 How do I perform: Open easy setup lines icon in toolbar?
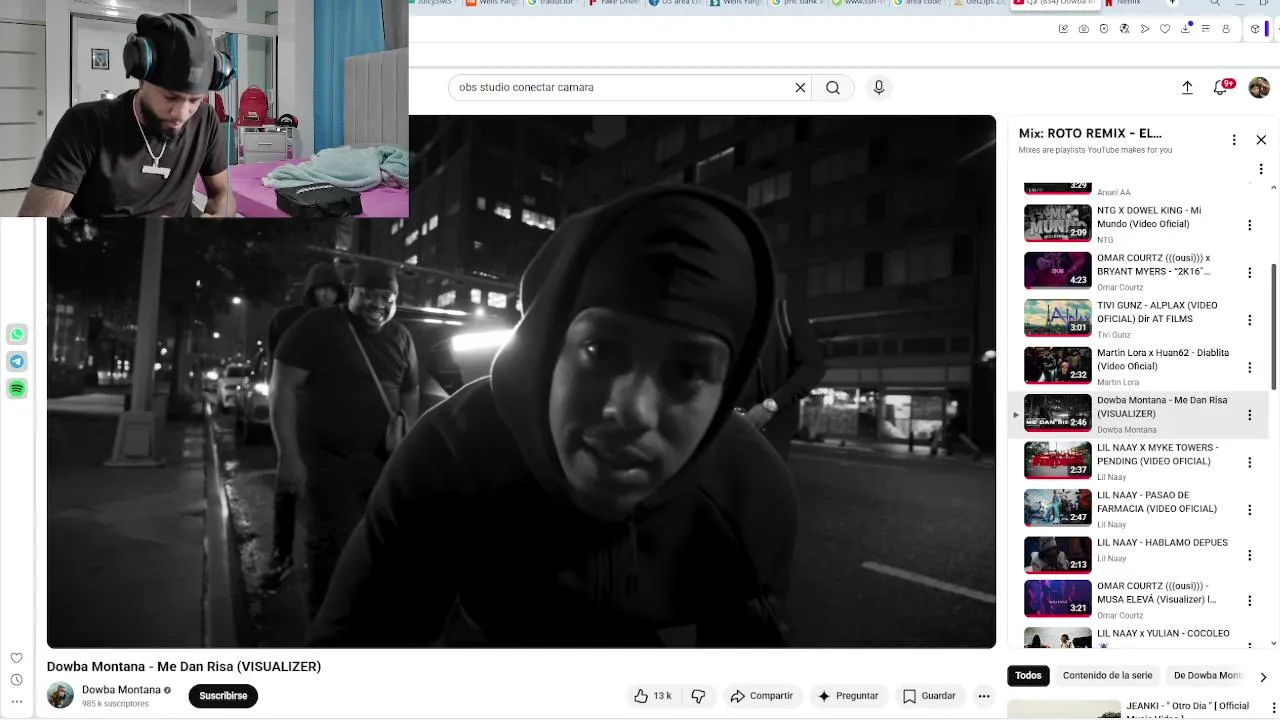(1206, 29)
